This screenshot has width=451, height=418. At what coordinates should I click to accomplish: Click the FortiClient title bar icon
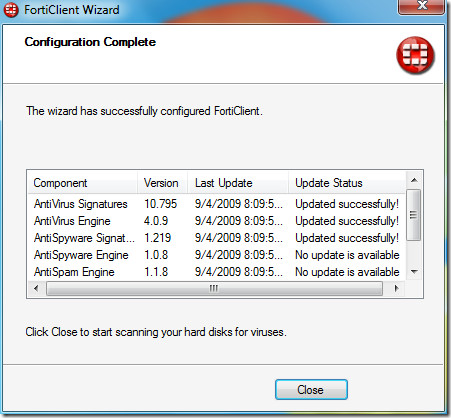(x=11, y=10)
